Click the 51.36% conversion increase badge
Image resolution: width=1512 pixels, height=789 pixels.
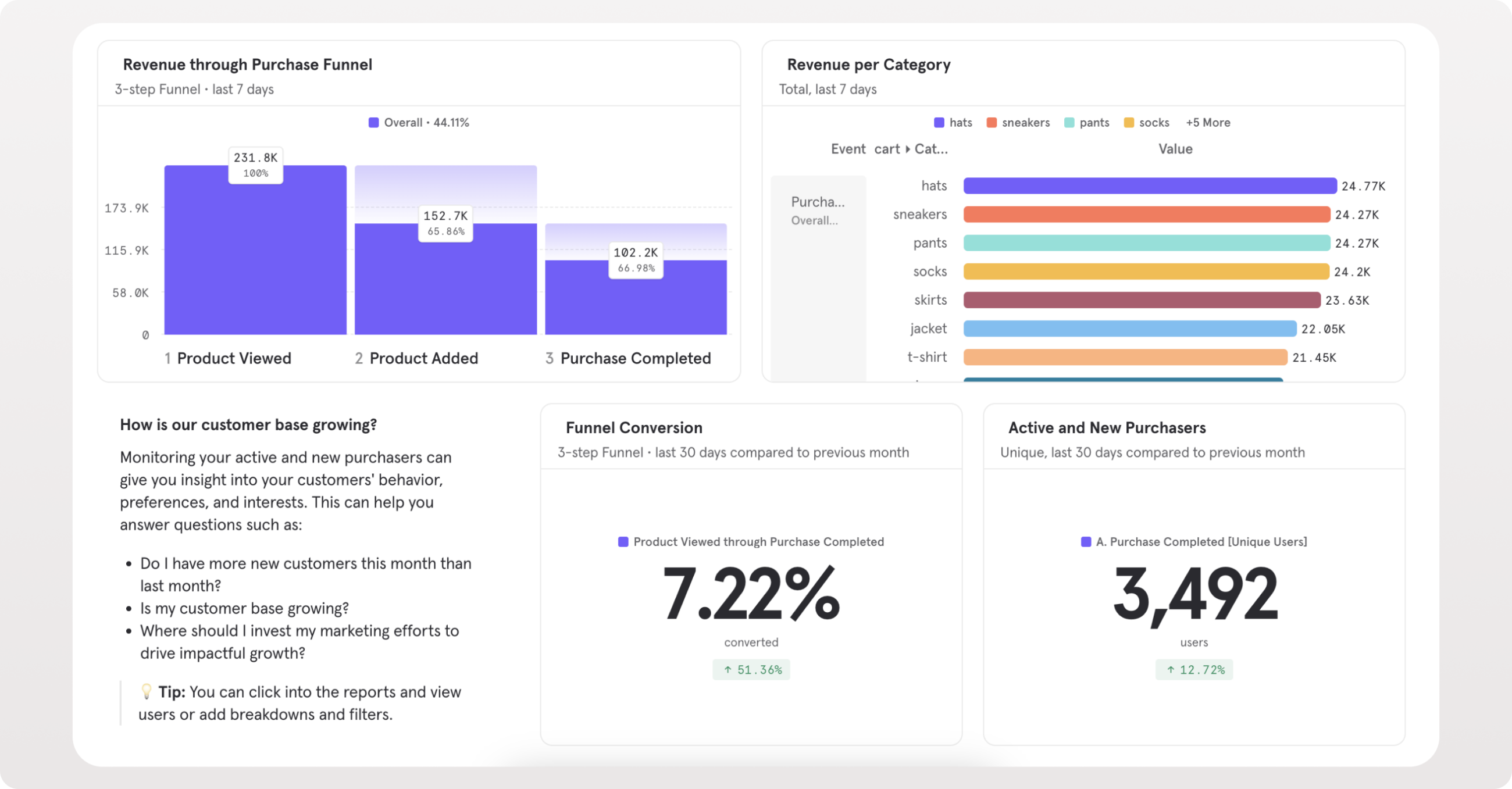point(751,669)
